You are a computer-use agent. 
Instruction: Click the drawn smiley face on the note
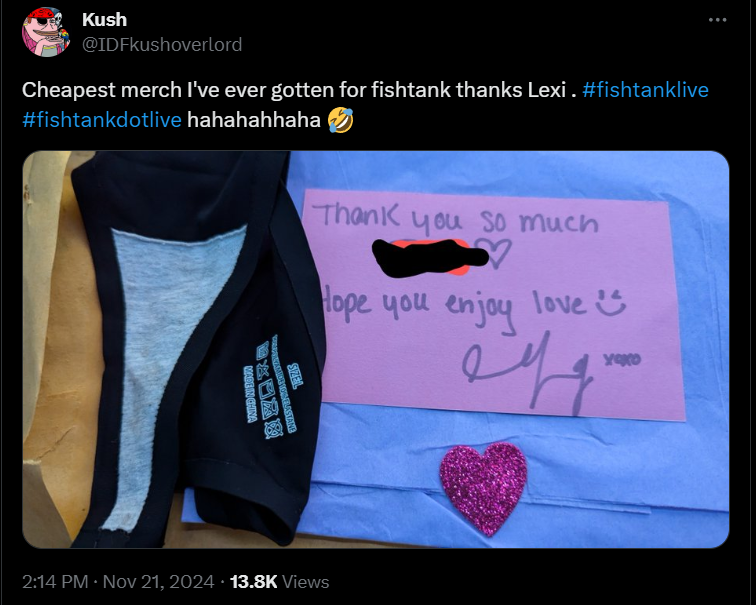tap(609, 303)
